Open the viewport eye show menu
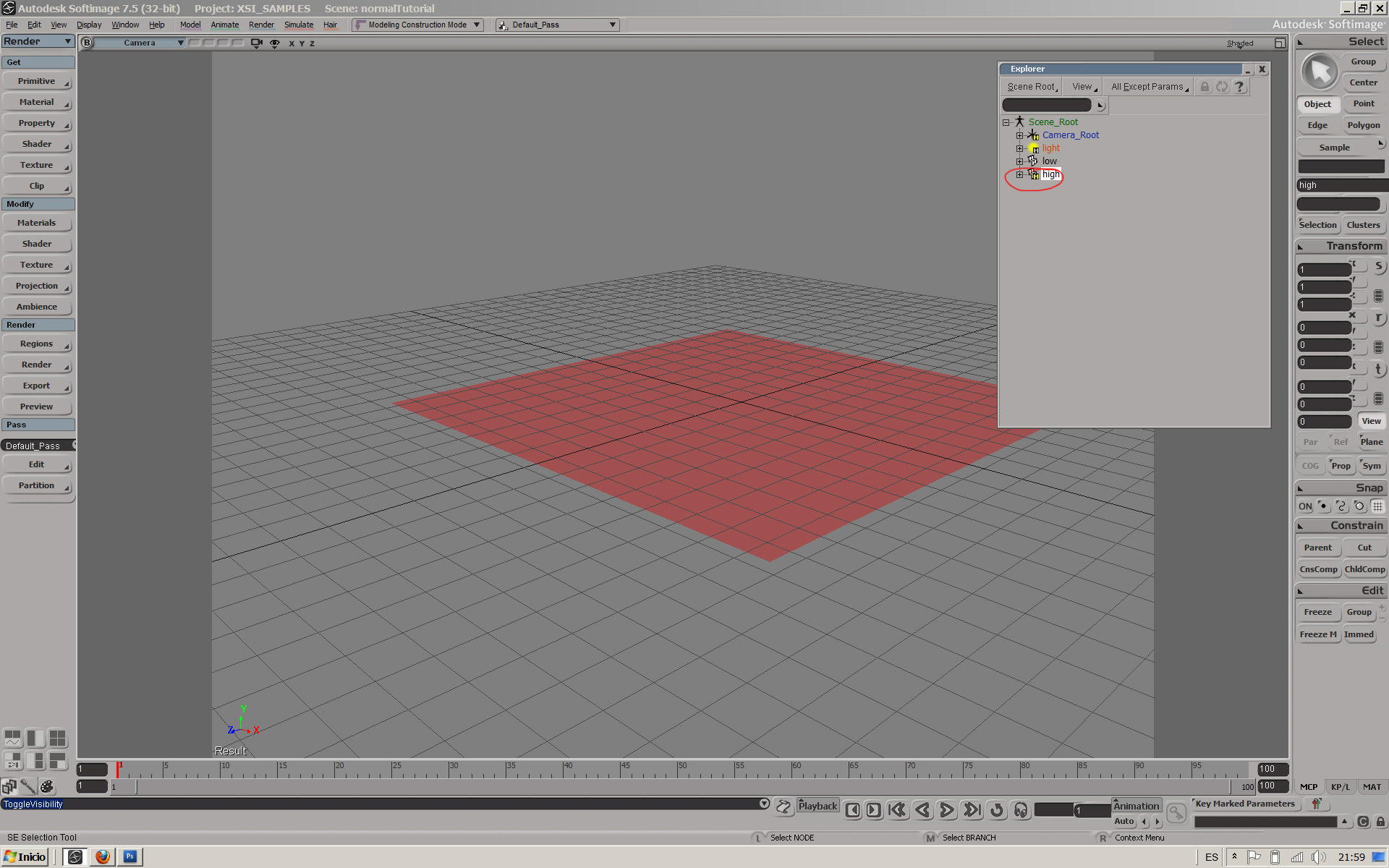The width and height of the screenshot is (1389, 868). (x=275, y=43)
